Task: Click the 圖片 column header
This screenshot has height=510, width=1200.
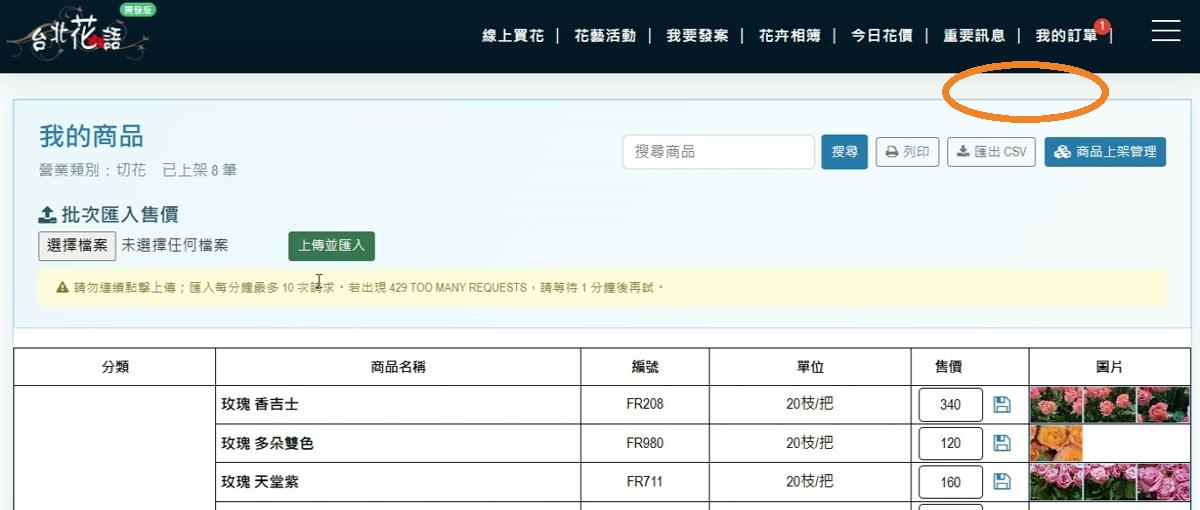Action: (1109, 367)
